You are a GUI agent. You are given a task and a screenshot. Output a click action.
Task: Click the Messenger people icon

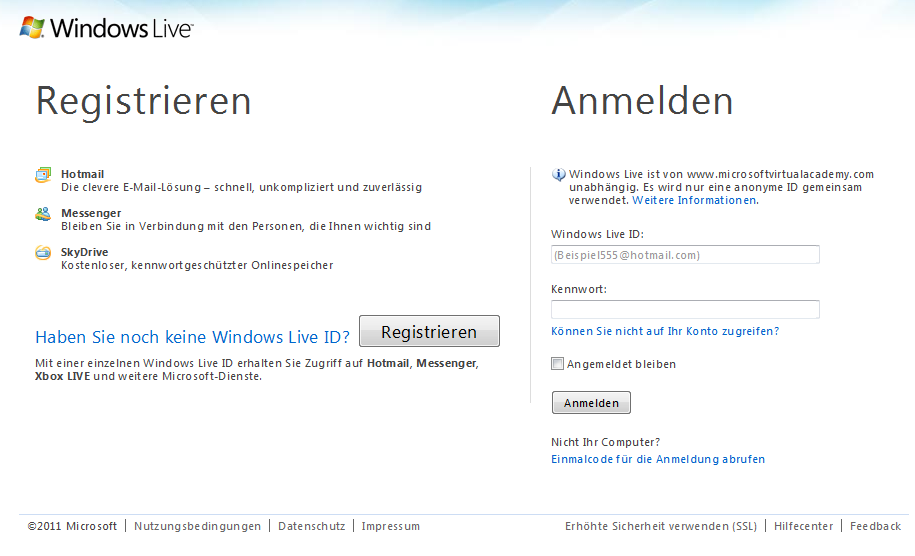pos(43,214)
